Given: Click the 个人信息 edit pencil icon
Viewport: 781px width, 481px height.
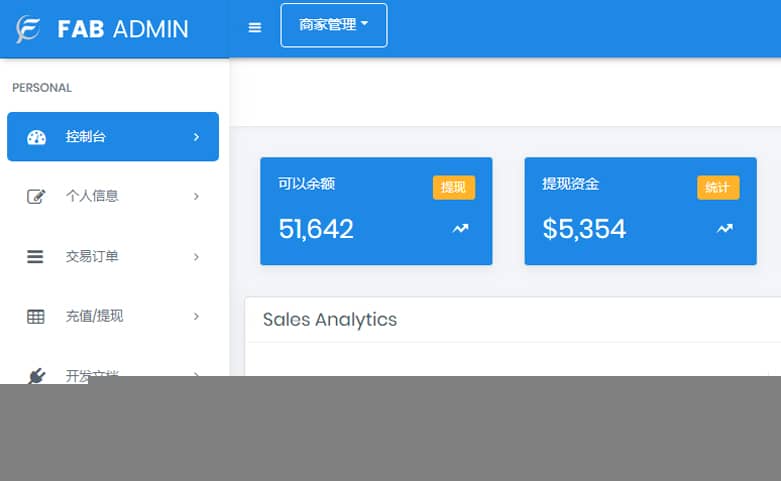Looking at the screenshot, I should tap(36, 196).
